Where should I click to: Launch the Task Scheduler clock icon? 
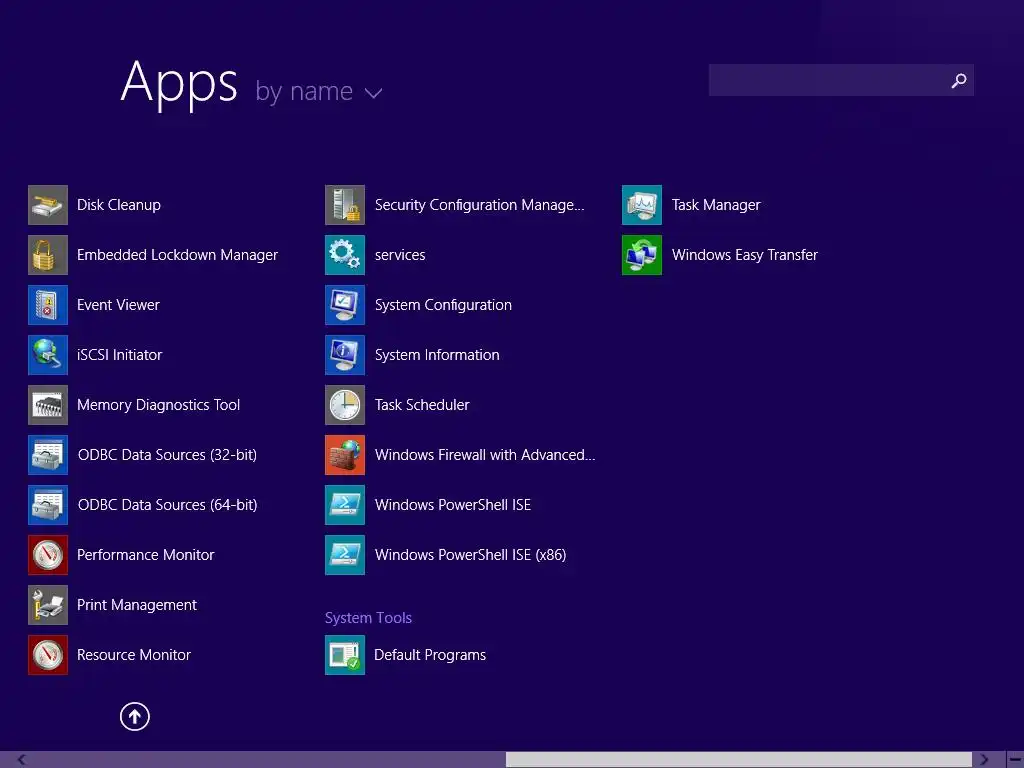(345, 405)
